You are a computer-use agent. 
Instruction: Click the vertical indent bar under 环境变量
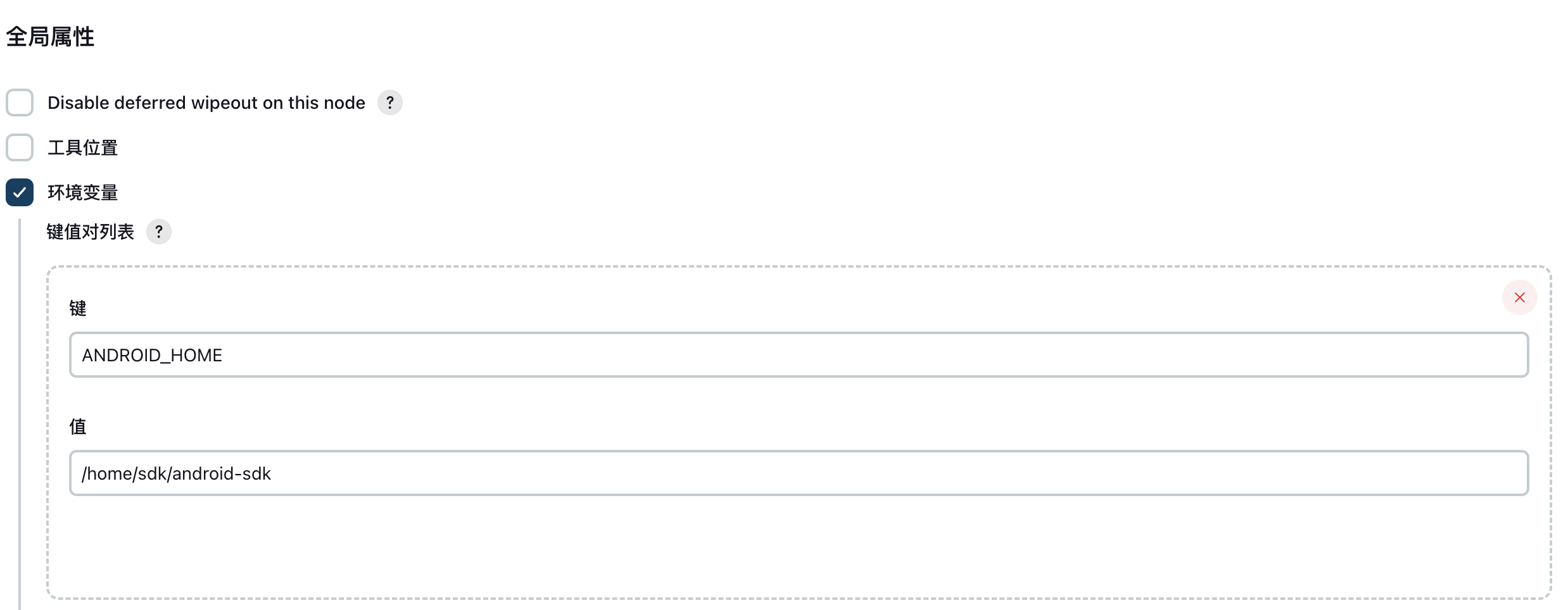pos(20,411)
